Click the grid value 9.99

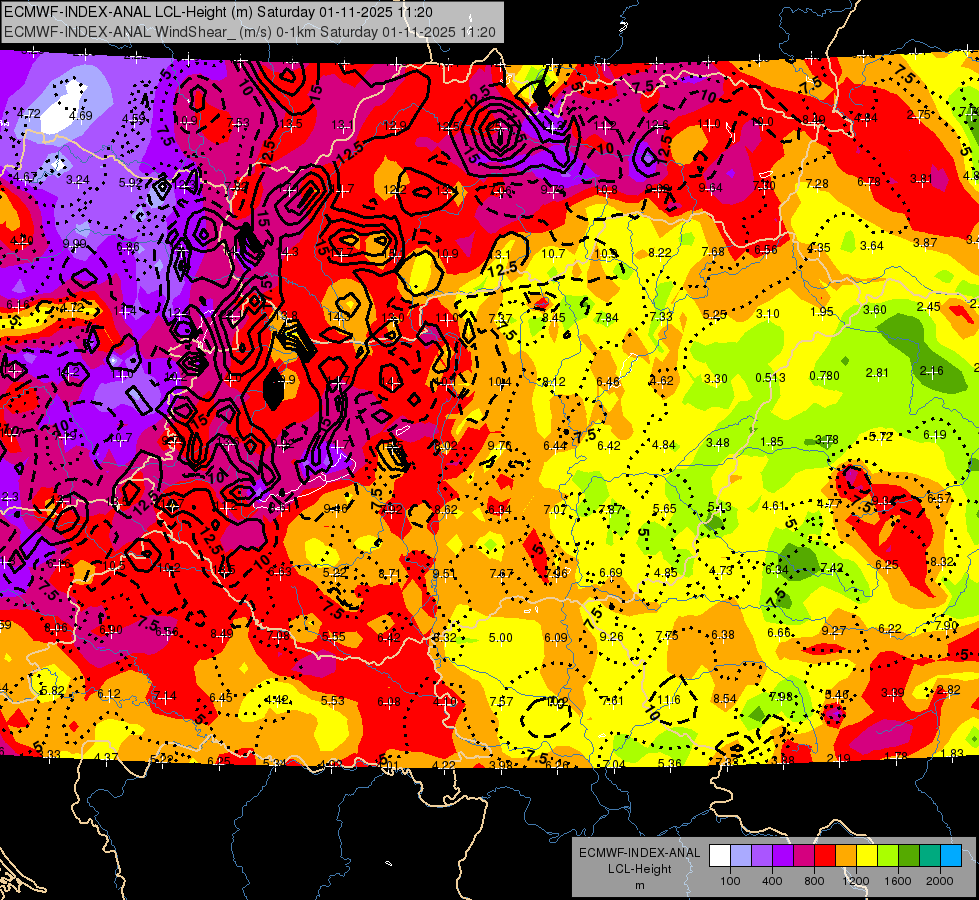click(75, 244)
